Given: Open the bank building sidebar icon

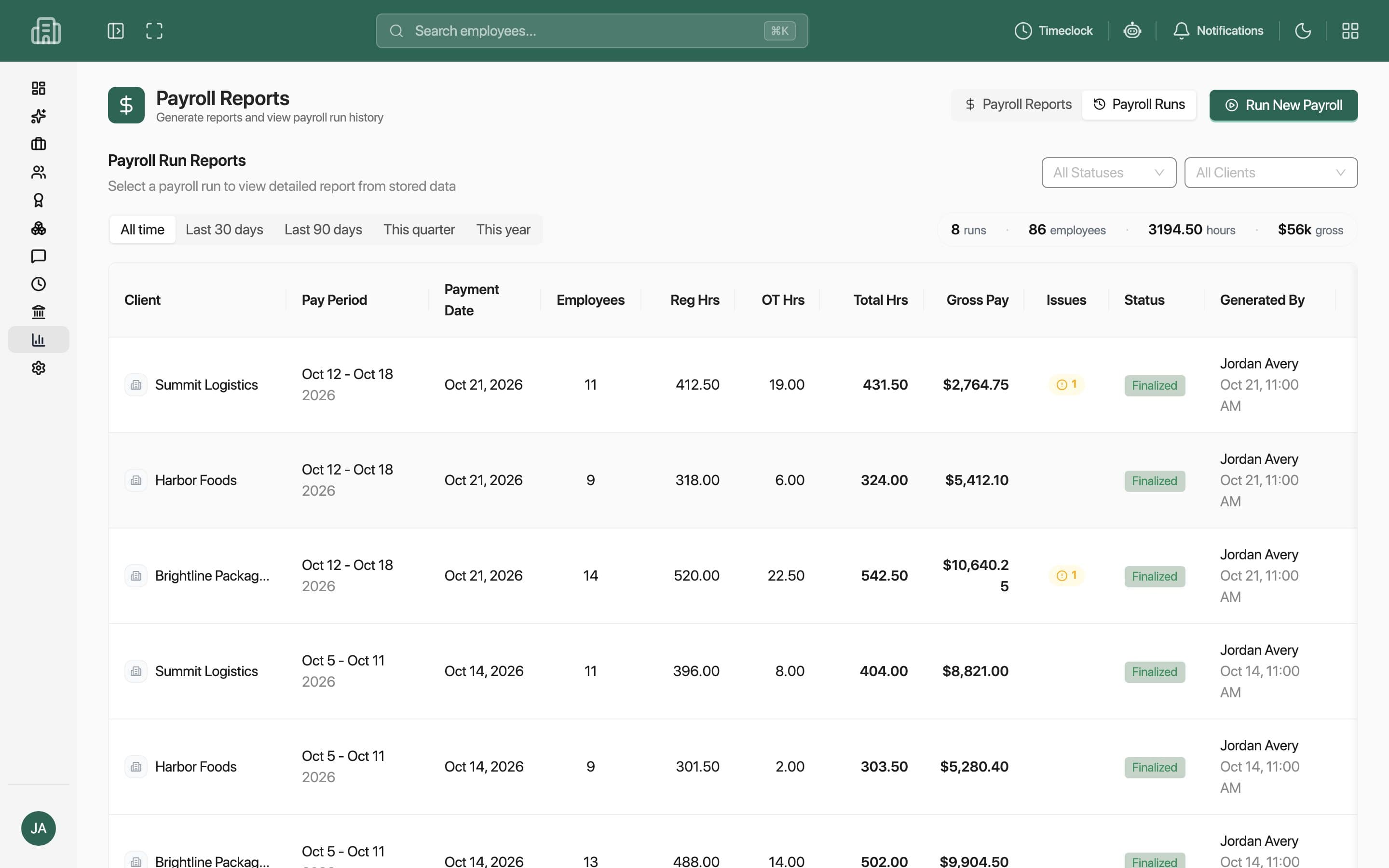Looking at the screenshot, I should pos(39,312).
